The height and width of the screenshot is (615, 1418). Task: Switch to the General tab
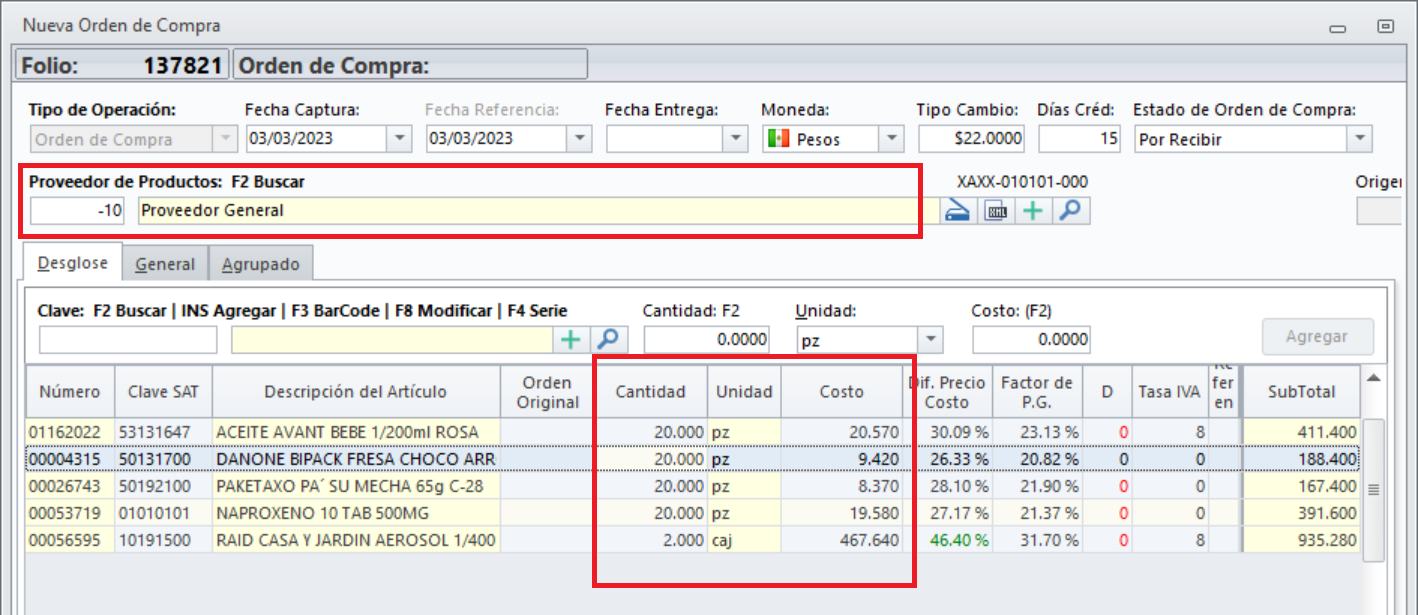[165, 264]
